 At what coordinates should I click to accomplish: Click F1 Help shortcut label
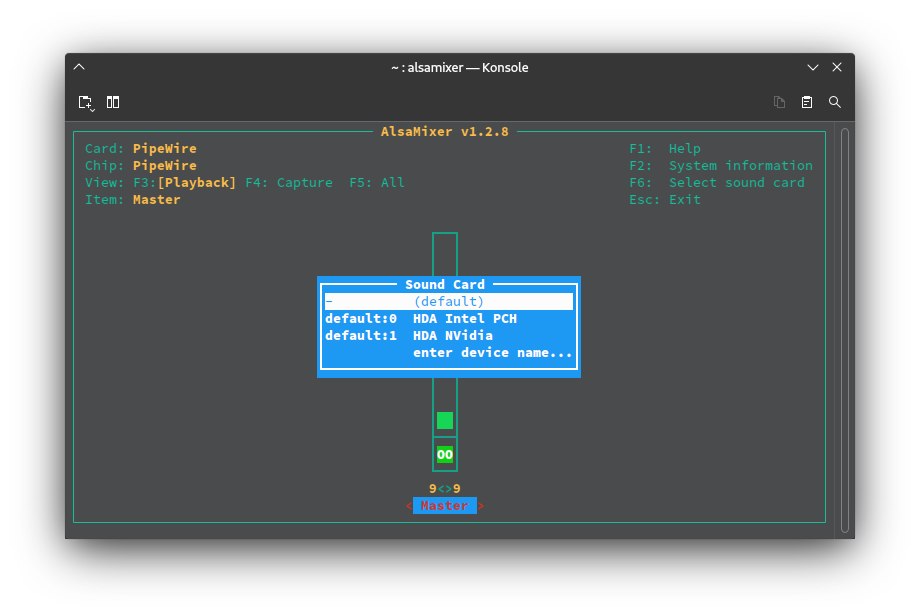click(665, 148)
